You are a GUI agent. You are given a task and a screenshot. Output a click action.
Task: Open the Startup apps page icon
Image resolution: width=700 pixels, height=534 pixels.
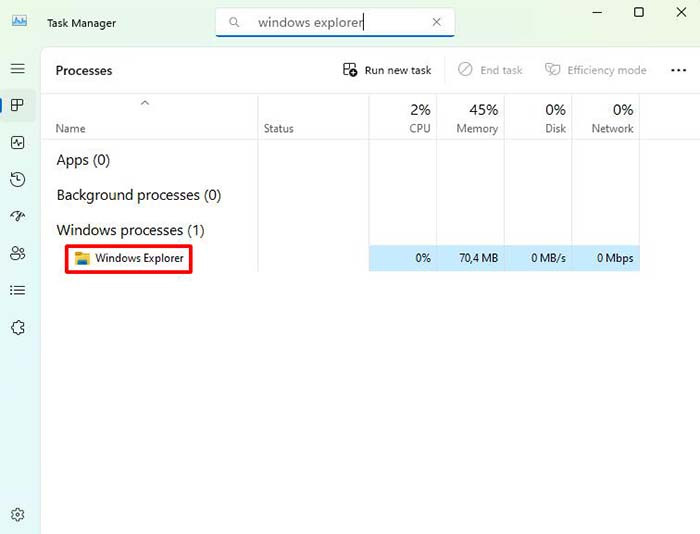(x=17, y=216)
